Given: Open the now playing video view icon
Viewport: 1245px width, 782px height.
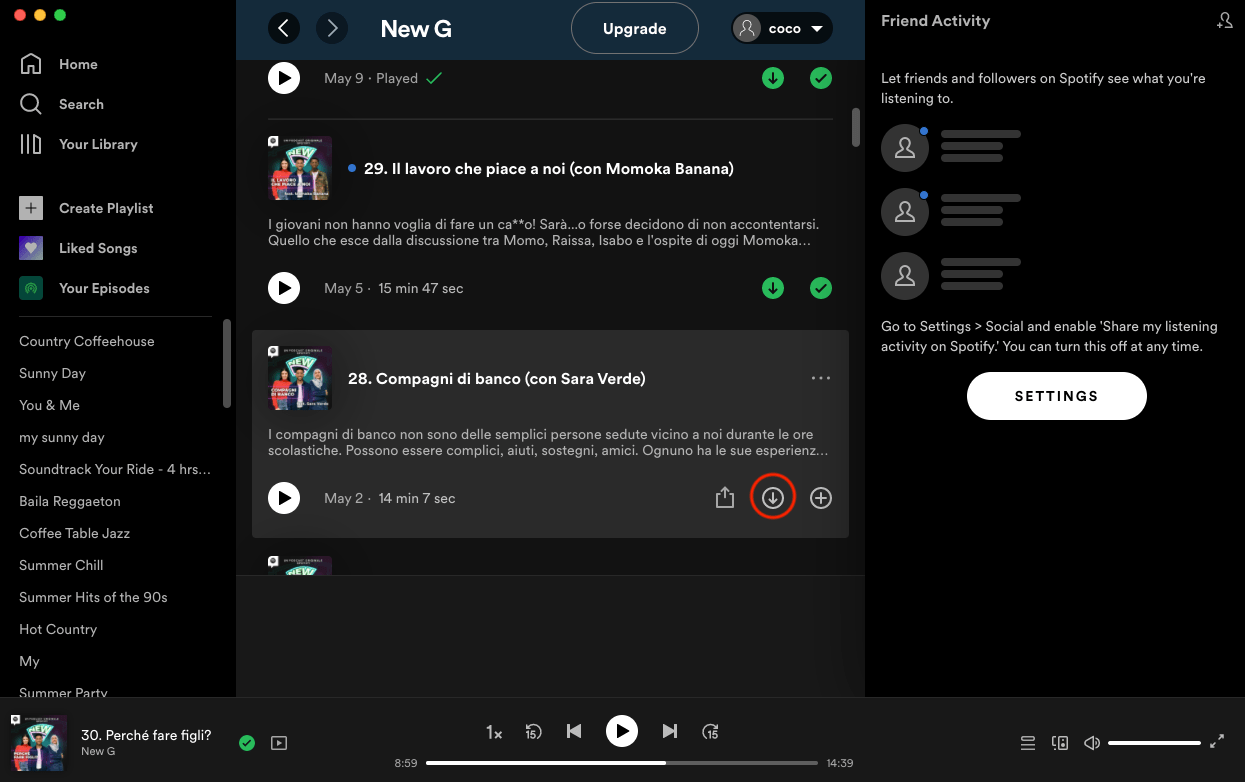Looking at the screenshot, I should click(x=279, y=743).
